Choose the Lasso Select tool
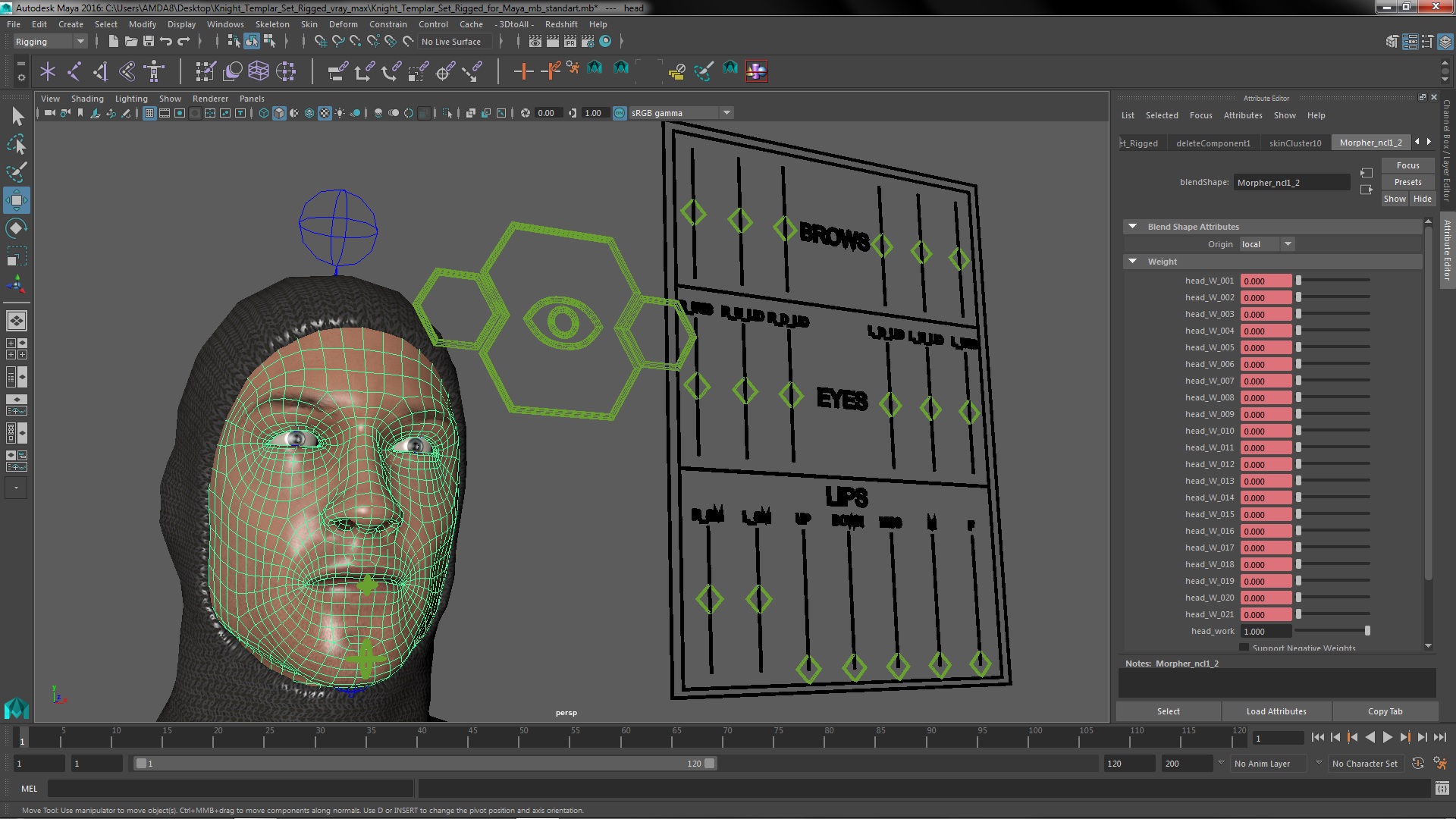Image resolution: width=1456 pixels, height=819 pixels. [17, 144]
